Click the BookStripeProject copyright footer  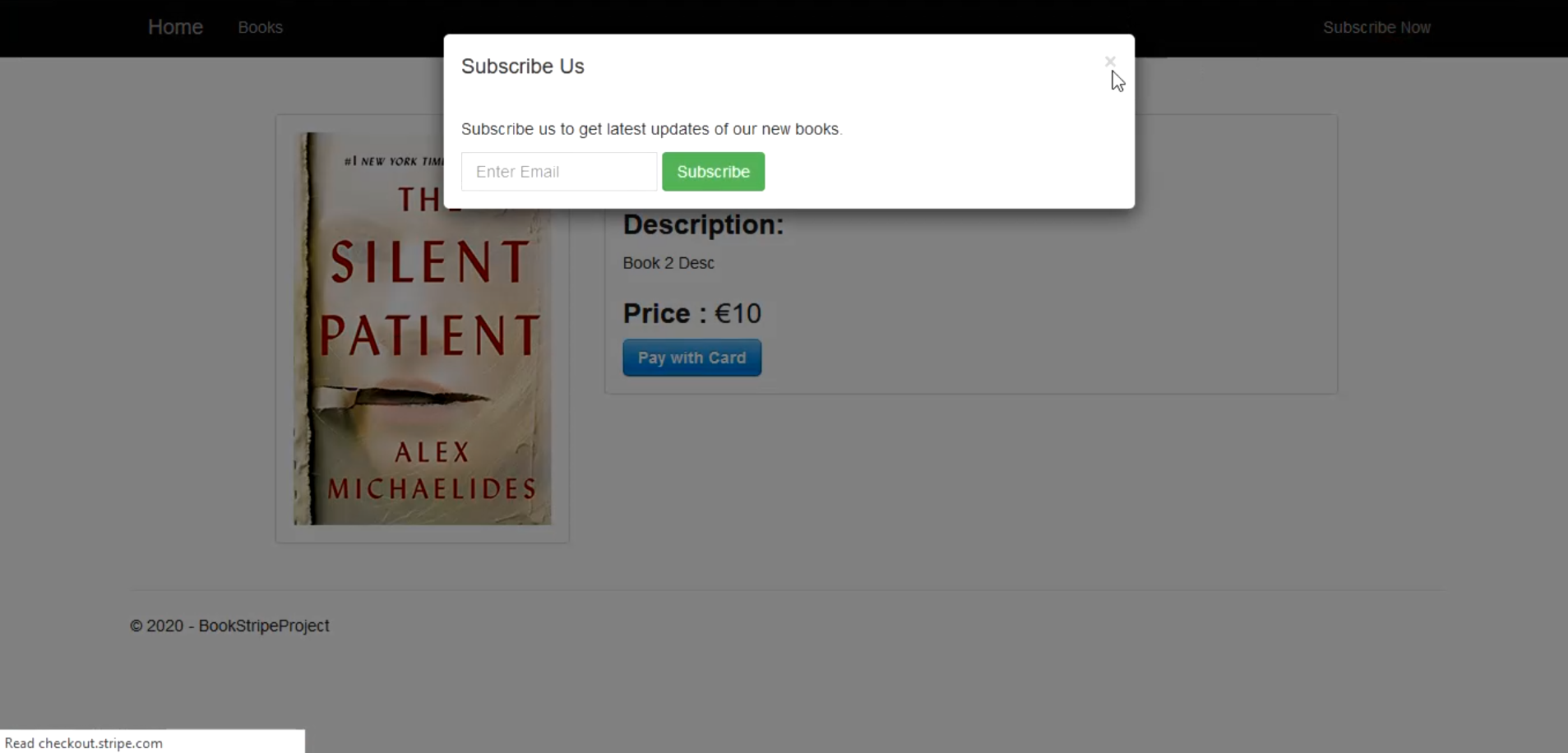[229, 626]
